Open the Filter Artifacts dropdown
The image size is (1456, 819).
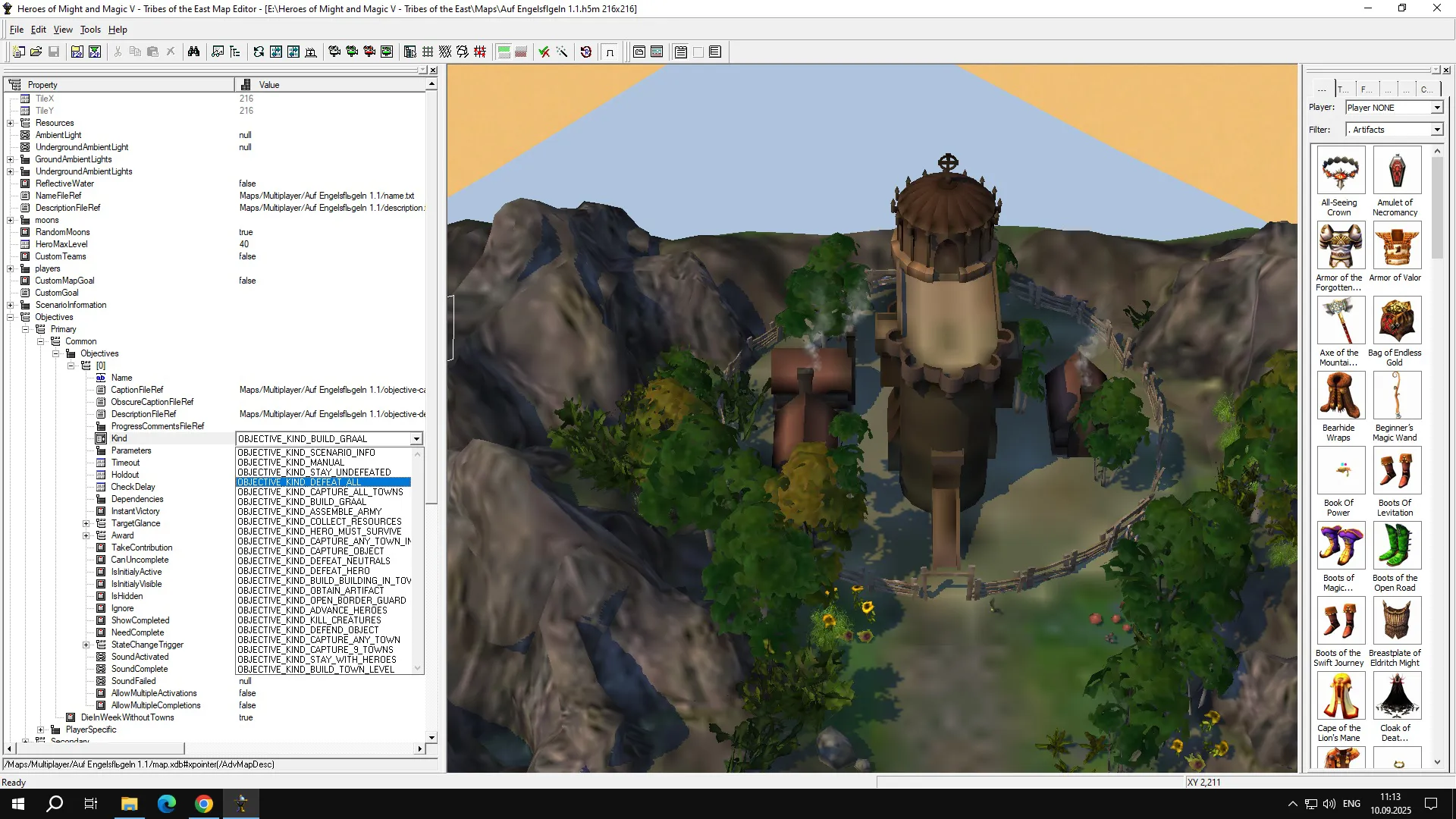[x=1394, y=130]
